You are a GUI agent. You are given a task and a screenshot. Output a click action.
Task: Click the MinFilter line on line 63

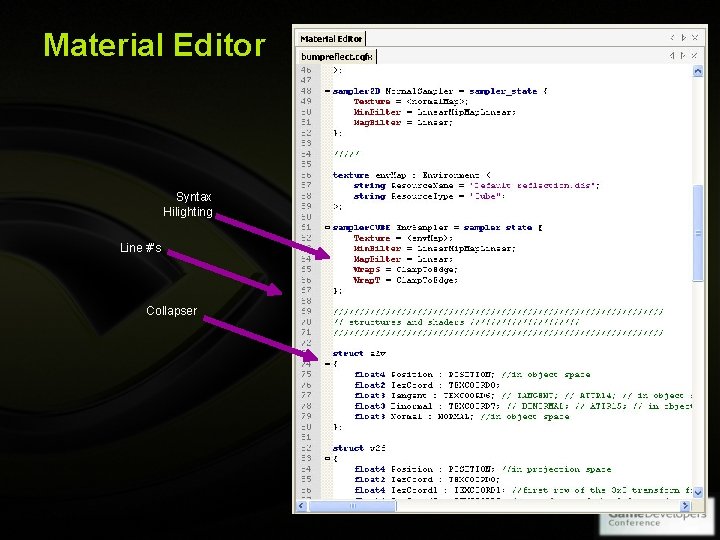(434, 248)
